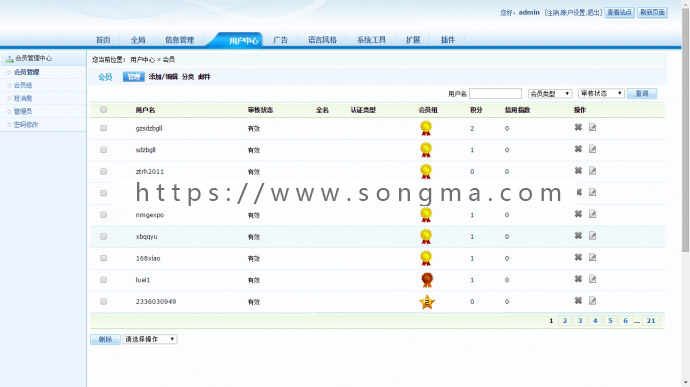Switch to 信息管理 menu
690x387 pixels.
click(x=180, y=40)
